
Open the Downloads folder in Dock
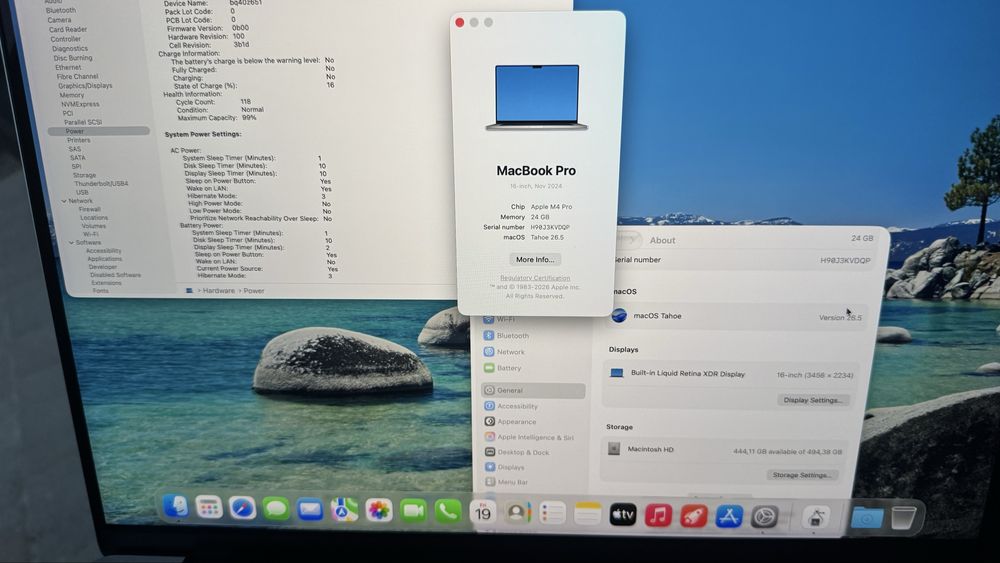(867, 518)
